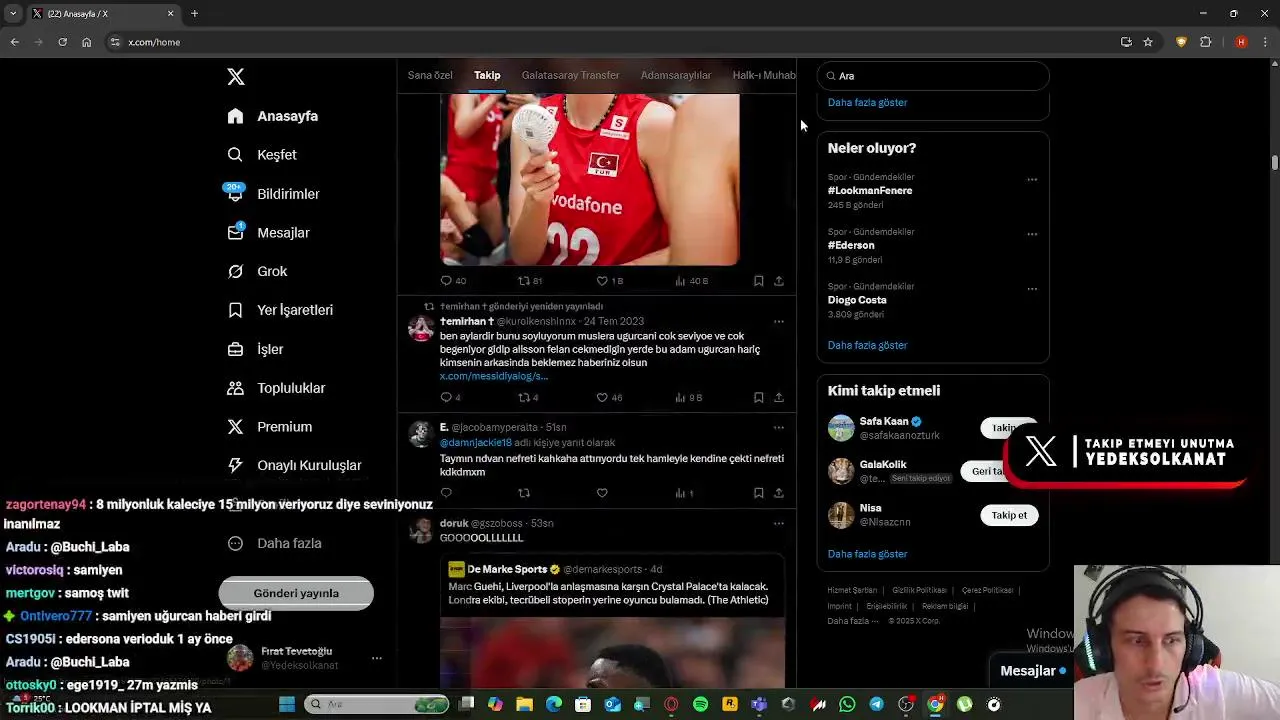Expand Mesajlar drawer at bottom right
This screenshot has height=720, width=1280.
click(1032, 671)
